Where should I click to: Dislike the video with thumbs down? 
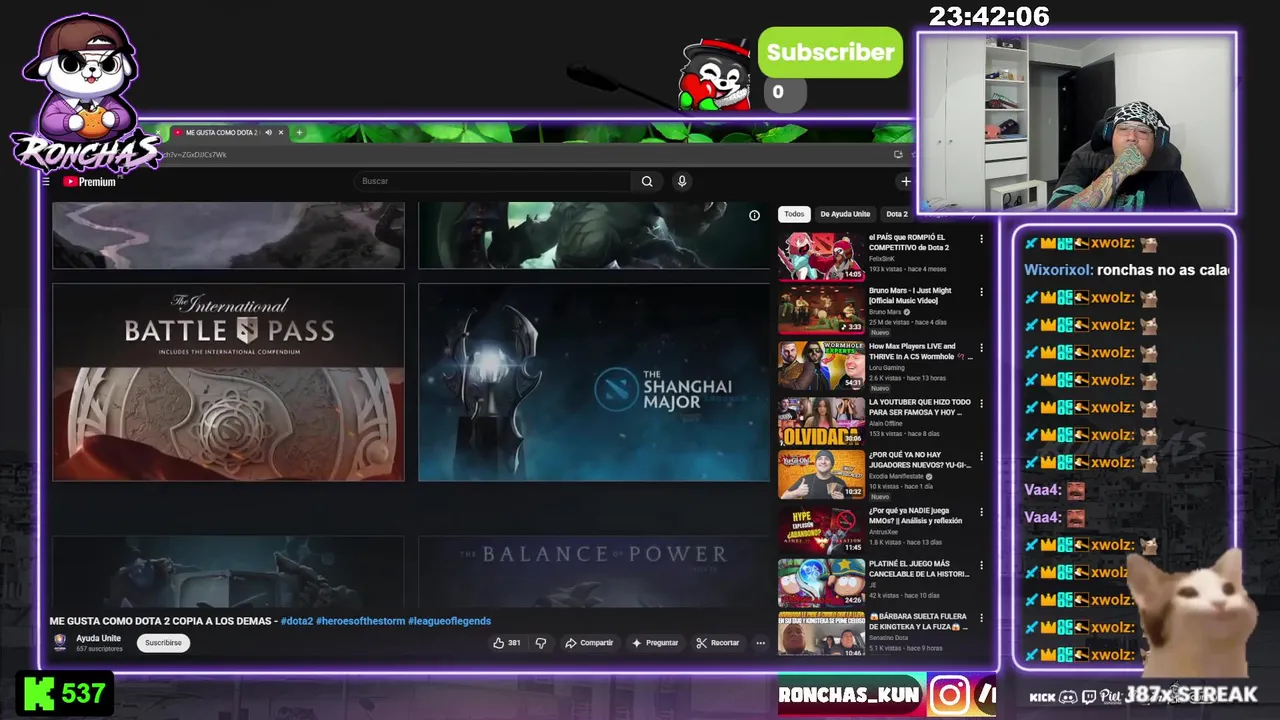pyautogui.click(x=541, y=643)
